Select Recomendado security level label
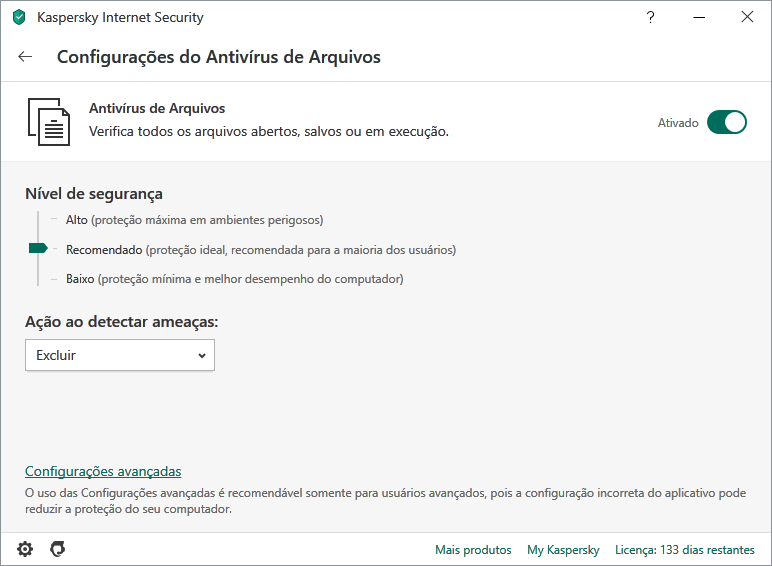 261,250
